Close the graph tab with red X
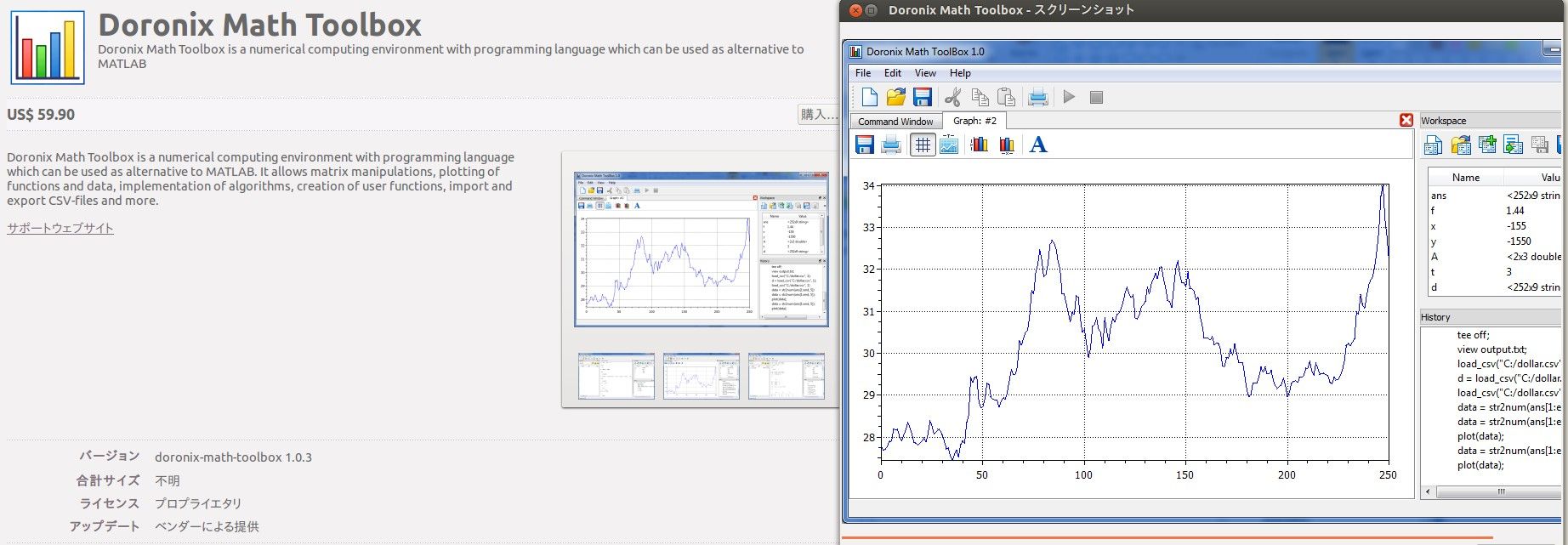The width and height of the screenshot is (1568, 545). [x=1406, y=121]
